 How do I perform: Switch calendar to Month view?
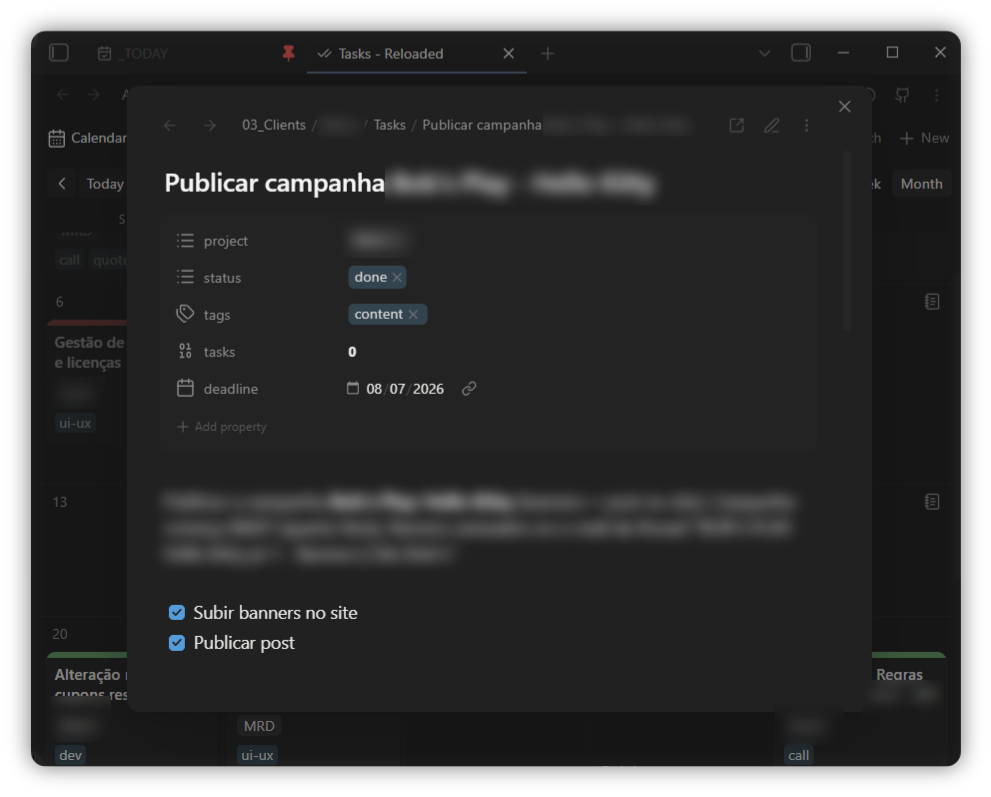tap(921, 184)
